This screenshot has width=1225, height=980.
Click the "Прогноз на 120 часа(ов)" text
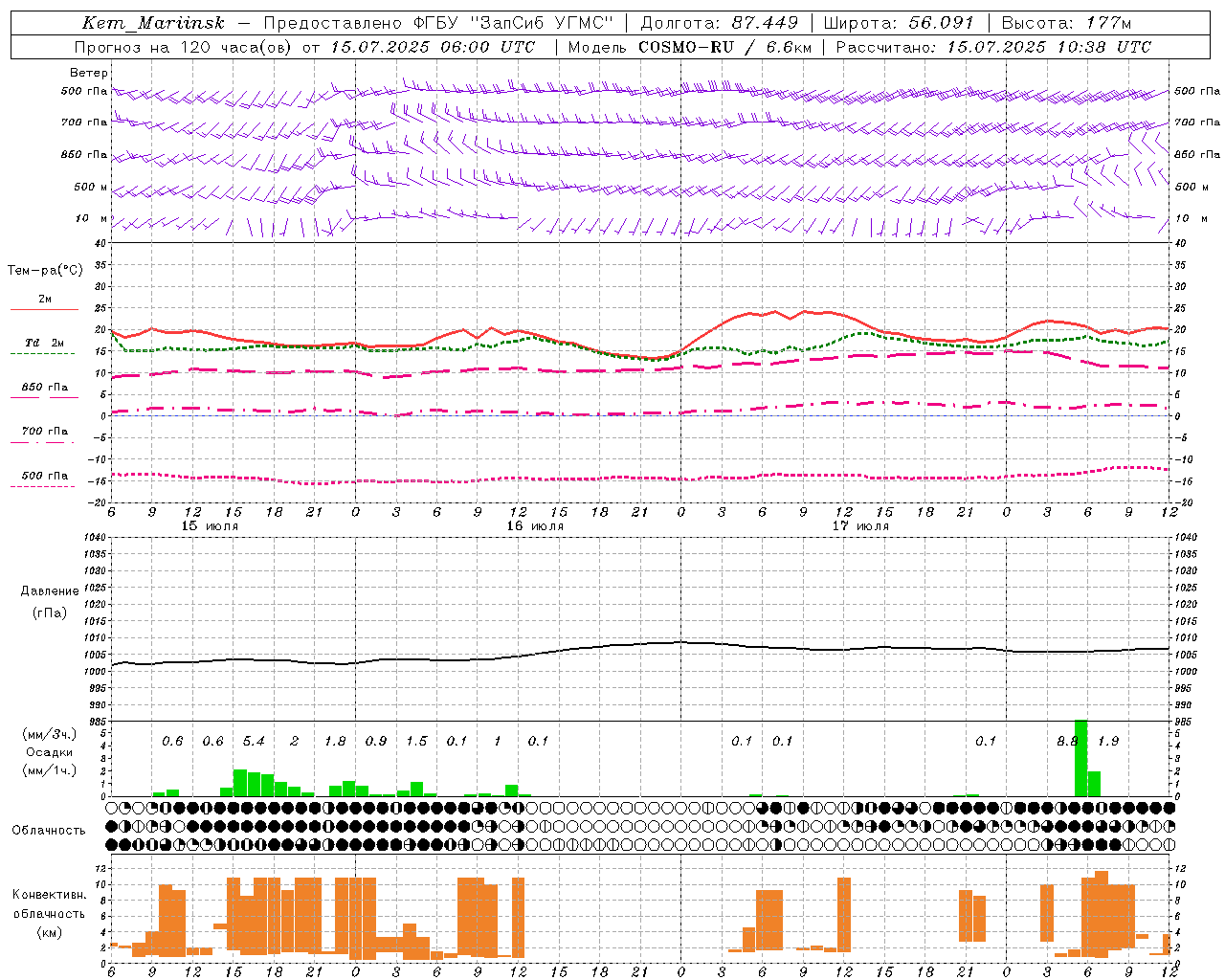(x=185, y=47)
